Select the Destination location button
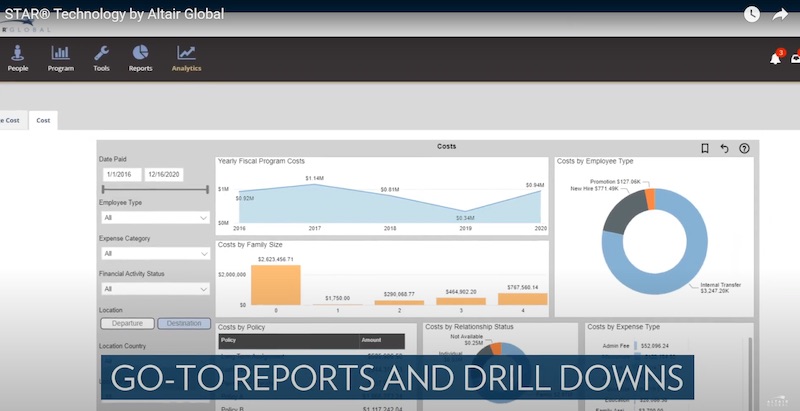Viewport: 800px width, 411px height. pos(184,323)
